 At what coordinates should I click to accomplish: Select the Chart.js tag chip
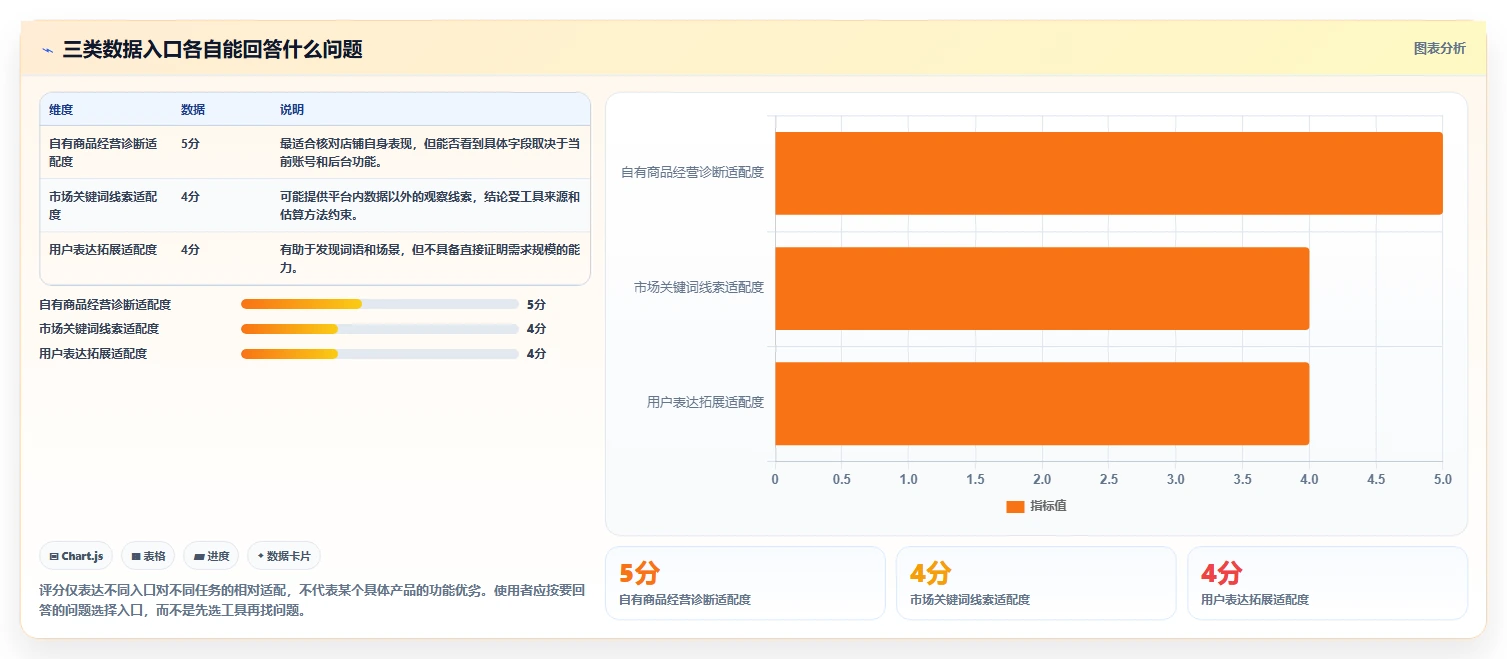(x=76, y=556)
